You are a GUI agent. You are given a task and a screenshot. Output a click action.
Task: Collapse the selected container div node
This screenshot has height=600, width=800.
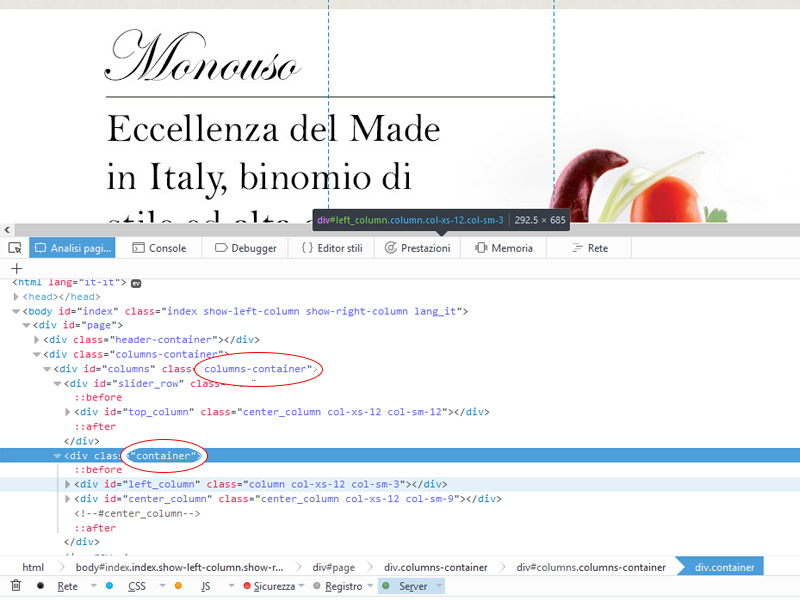(57, 456)
